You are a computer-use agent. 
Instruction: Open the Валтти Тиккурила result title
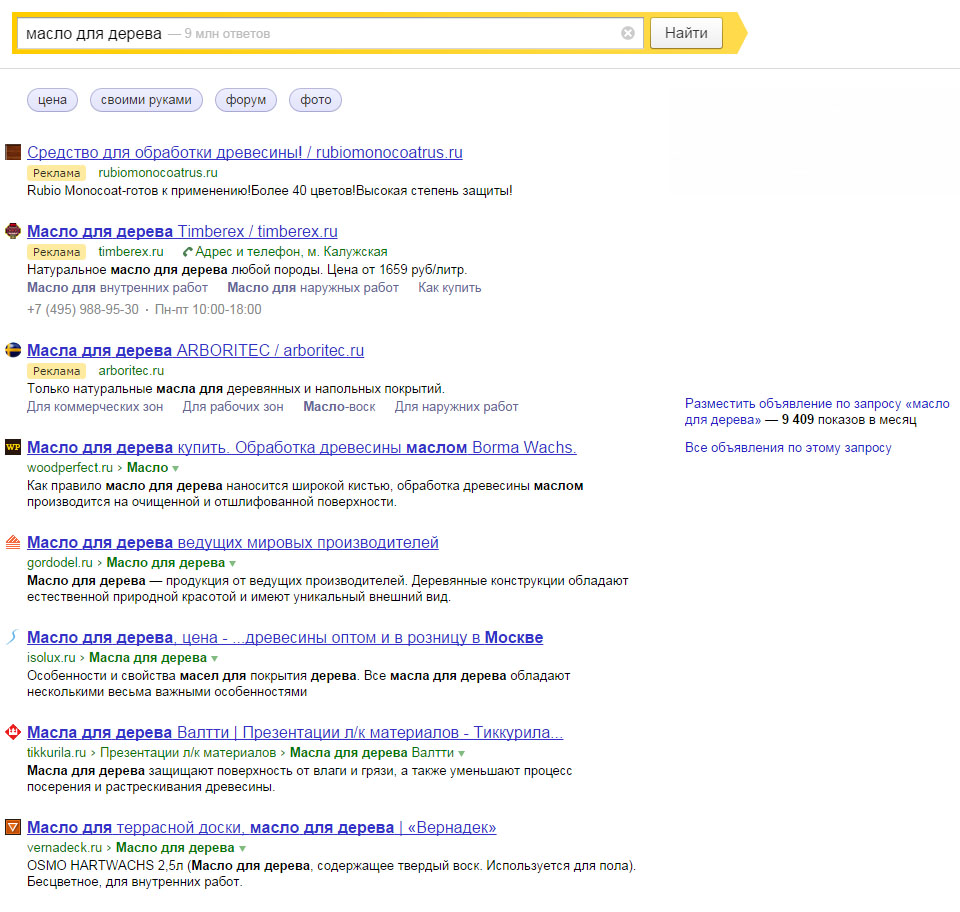[295, 732]
